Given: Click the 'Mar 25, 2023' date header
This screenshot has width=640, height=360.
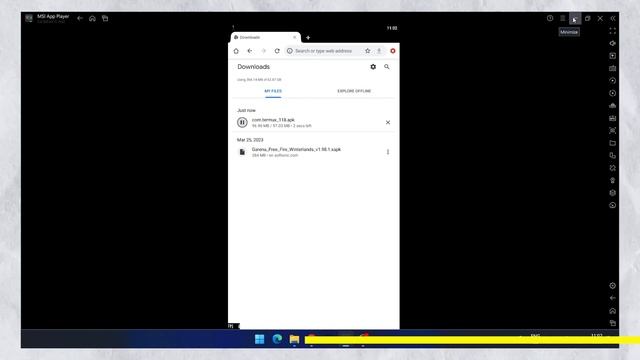Looking at the screenshot, I should tap(250, 140).
